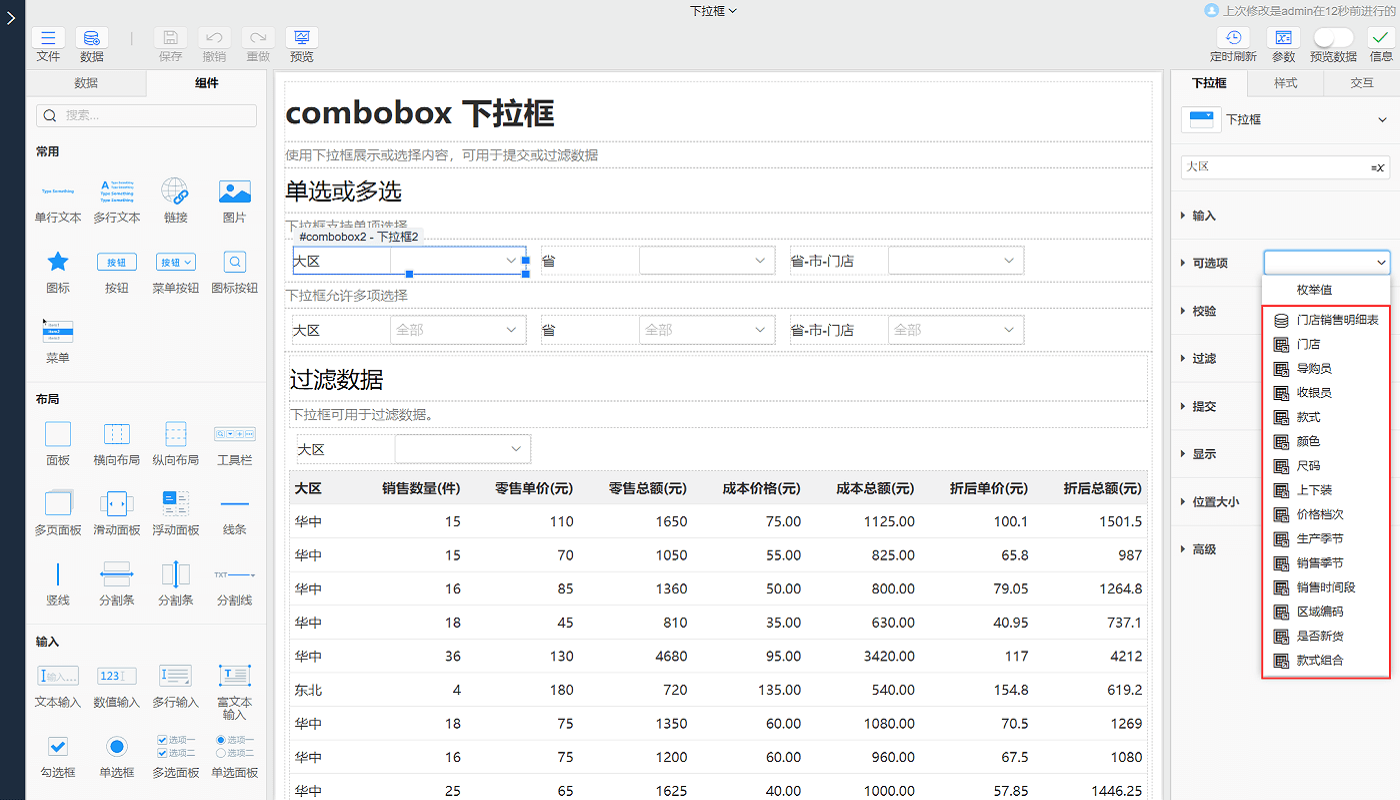Select the 链接 link component icon
Viewport: 1400px width, 800px height.
click(175, 191)
